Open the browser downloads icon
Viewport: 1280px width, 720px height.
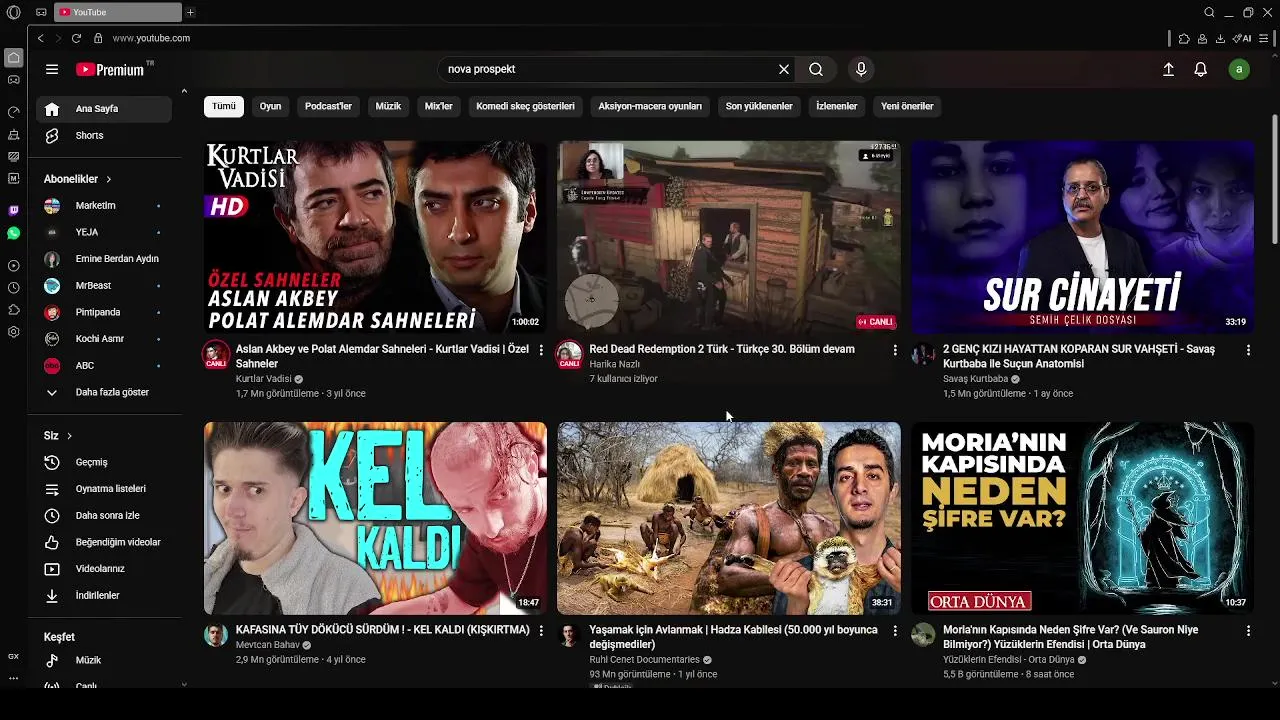(x=1220, y=38)
